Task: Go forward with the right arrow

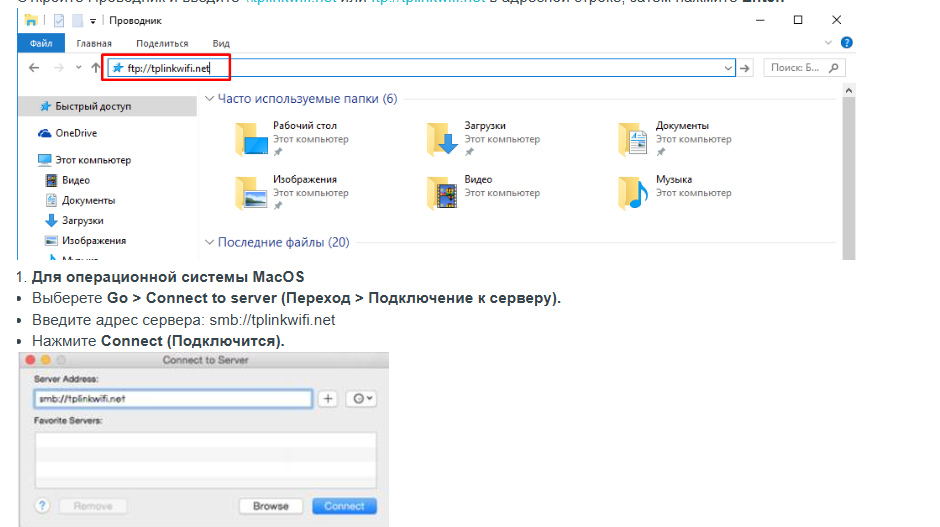Action: tap(58, 68)
